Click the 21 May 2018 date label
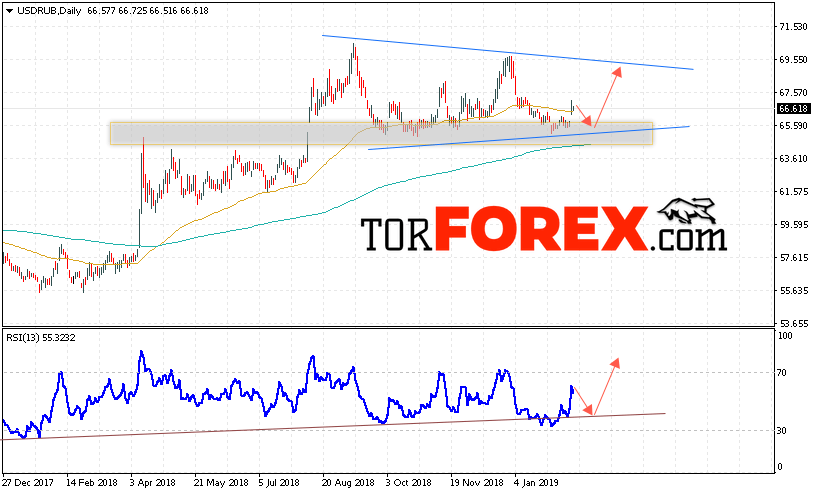This screenshot has width=815, height=494. (221, 483)
